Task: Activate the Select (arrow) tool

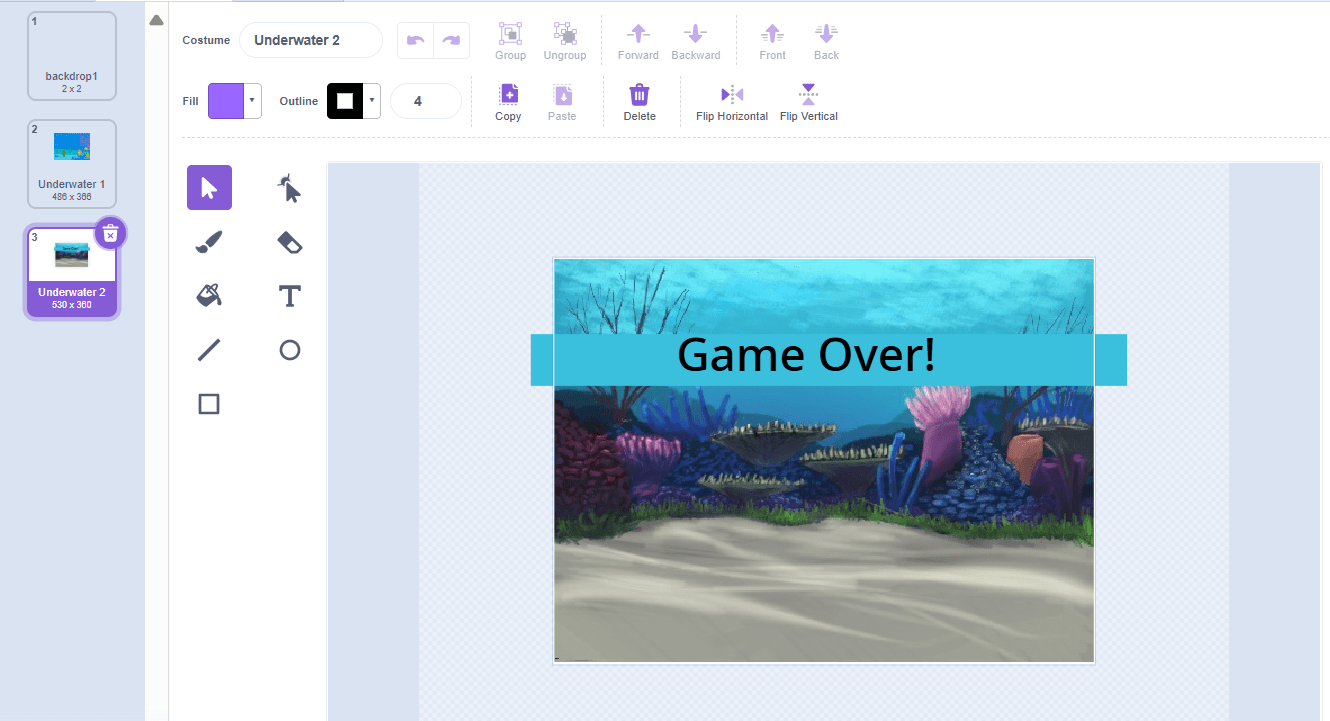Action: pos(209,187)
